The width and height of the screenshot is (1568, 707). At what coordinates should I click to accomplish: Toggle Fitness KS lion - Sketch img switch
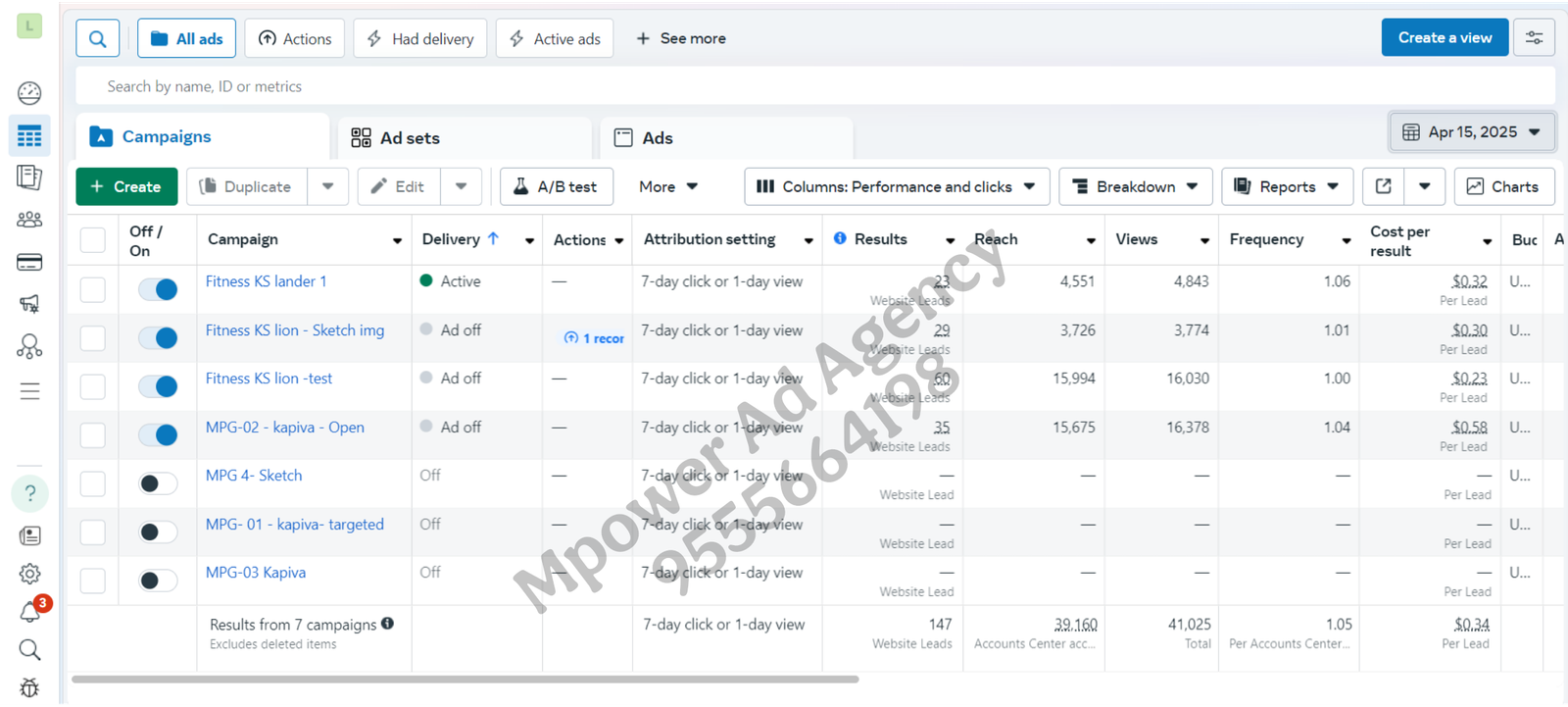tap(158, 337)
